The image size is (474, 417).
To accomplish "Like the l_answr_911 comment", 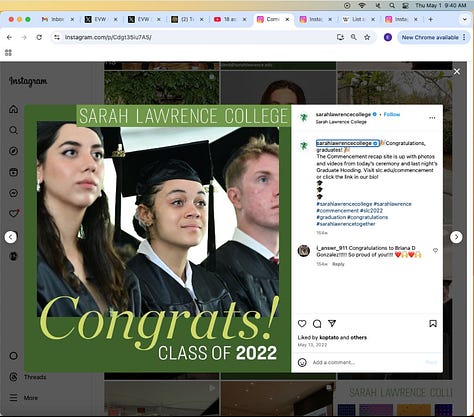I will [435, 250].
